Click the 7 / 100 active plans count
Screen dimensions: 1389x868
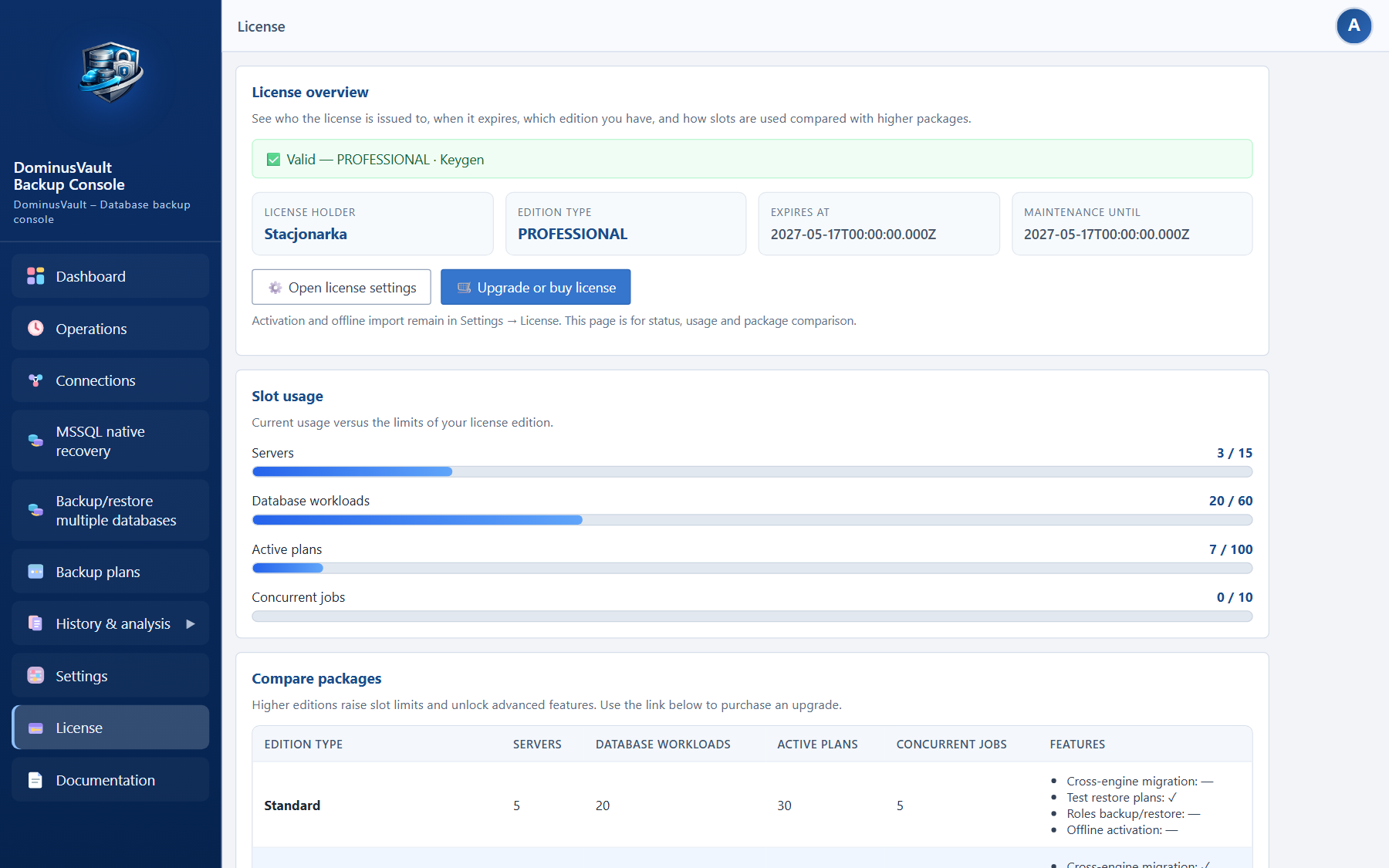pyautogui.click(x=1231, y=549)
